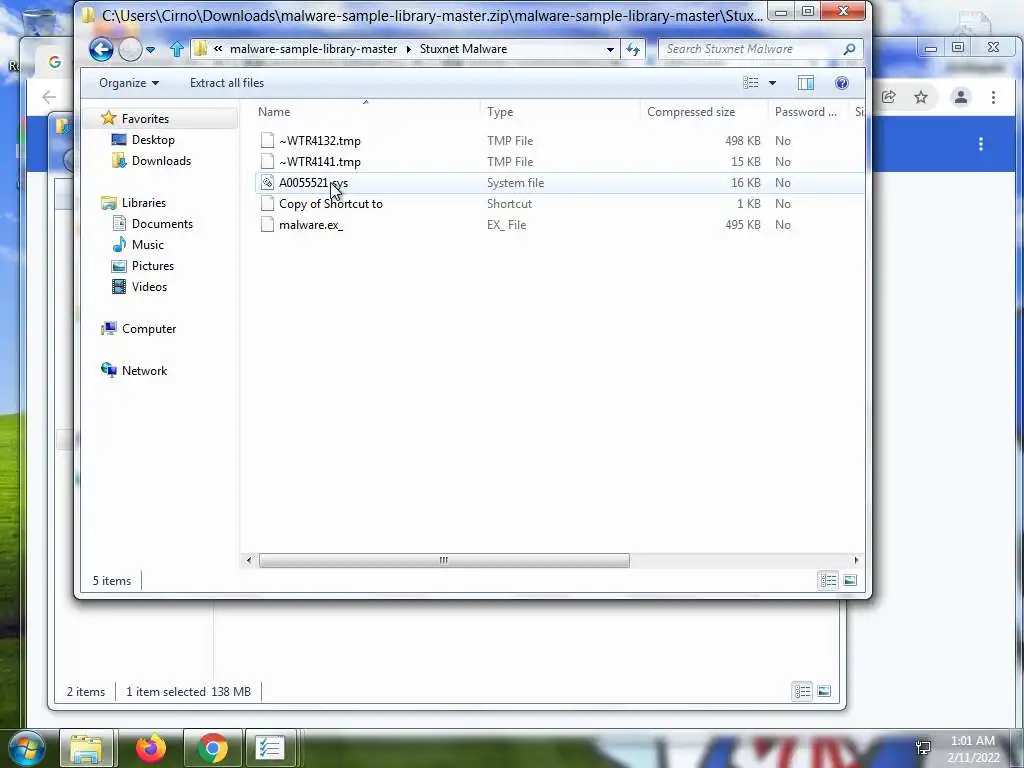The image size is (1024, 768).
Task: Go back using the Explorer back arrow
Action: (x=101, y=49)
